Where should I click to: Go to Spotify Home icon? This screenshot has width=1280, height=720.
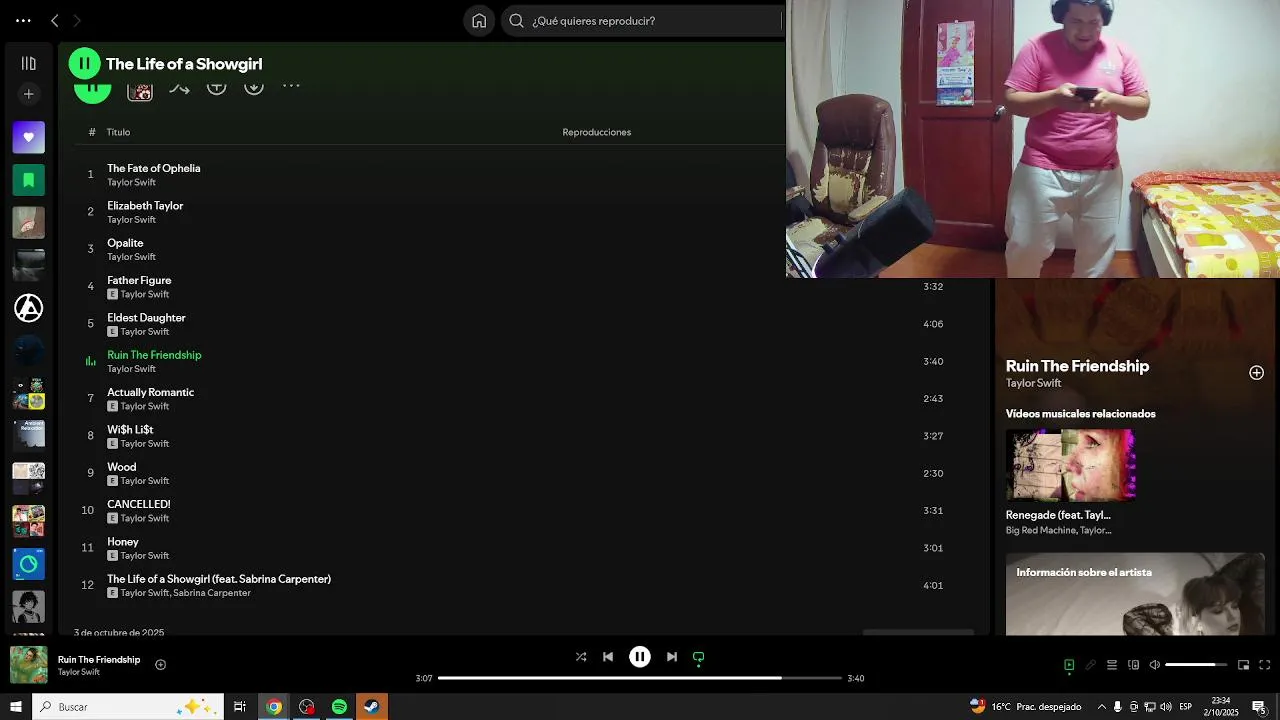pos(479,20)
